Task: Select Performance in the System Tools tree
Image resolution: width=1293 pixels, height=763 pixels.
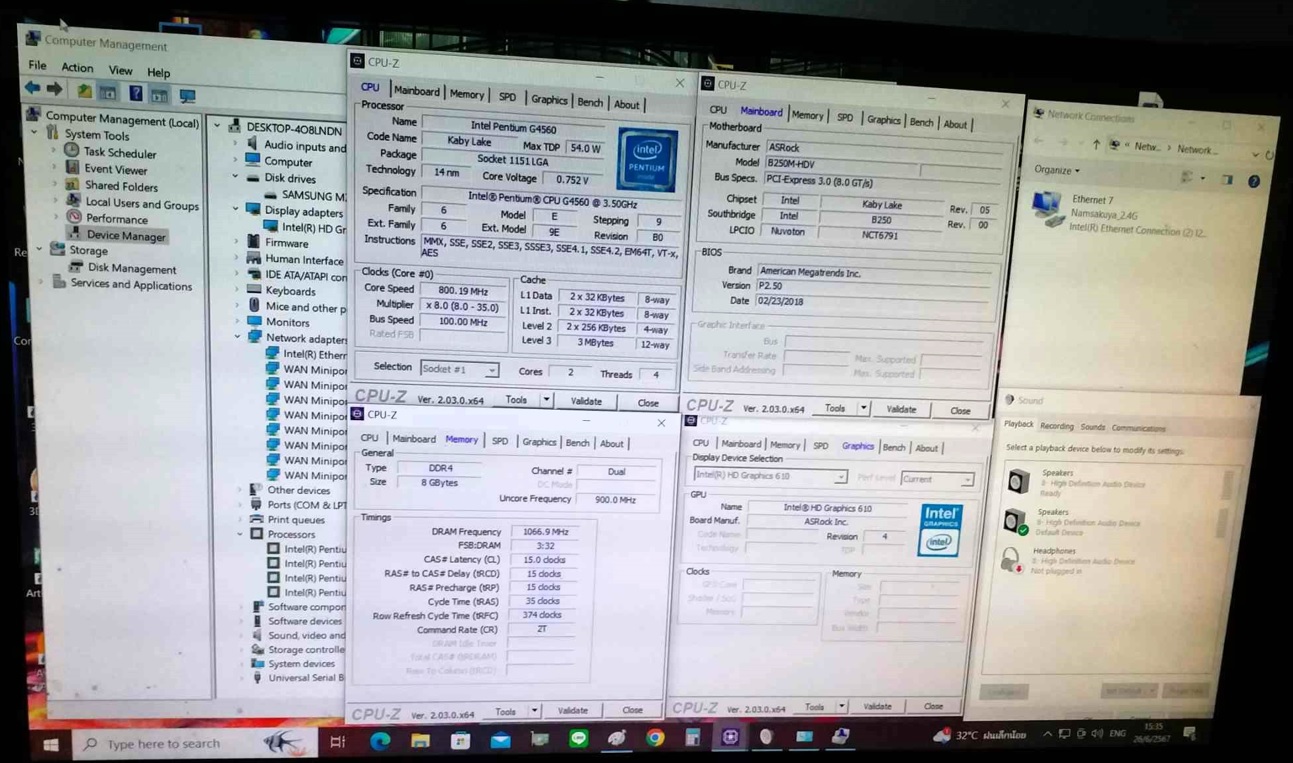Action: (107, 219)
